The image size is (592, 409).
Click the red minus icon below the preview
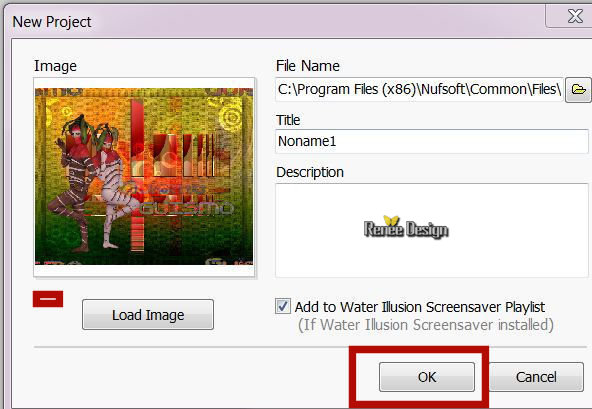[x=48, y=299]
